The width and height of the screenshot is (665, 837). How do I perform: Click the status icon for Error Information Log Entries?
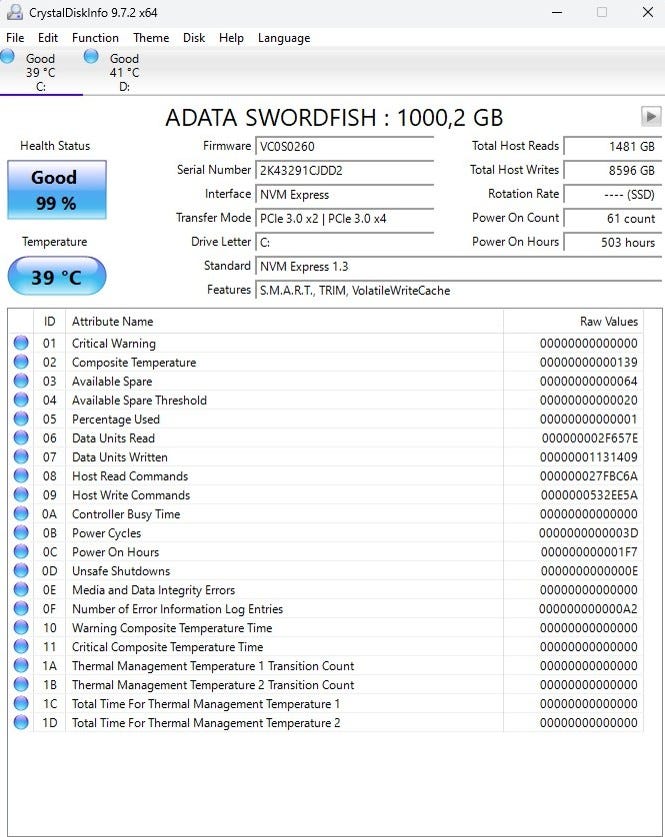pyautogui.click(x=21, y=608)
